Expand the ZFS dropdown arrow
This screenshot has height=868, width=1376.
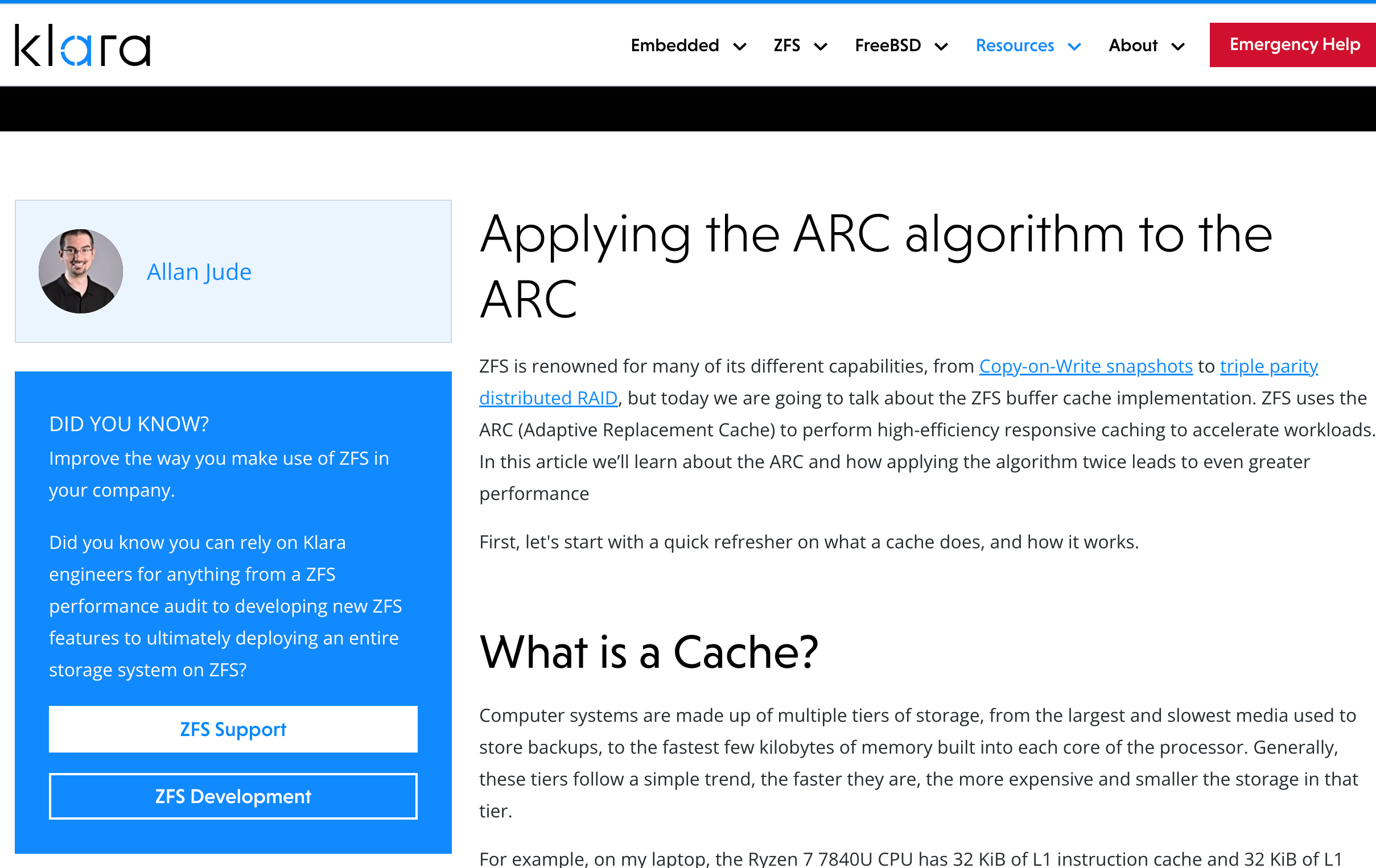(x=821, y=47)
